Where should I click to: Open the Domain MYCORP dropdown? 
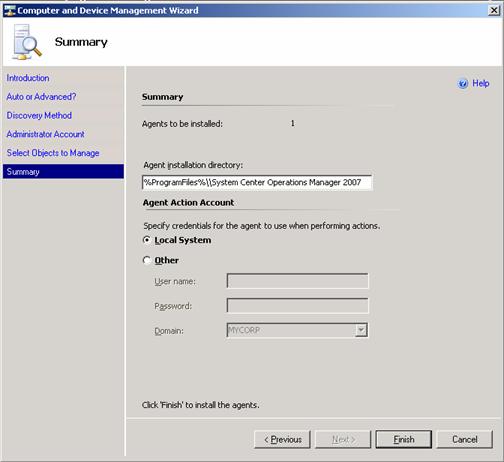point(361,330)
